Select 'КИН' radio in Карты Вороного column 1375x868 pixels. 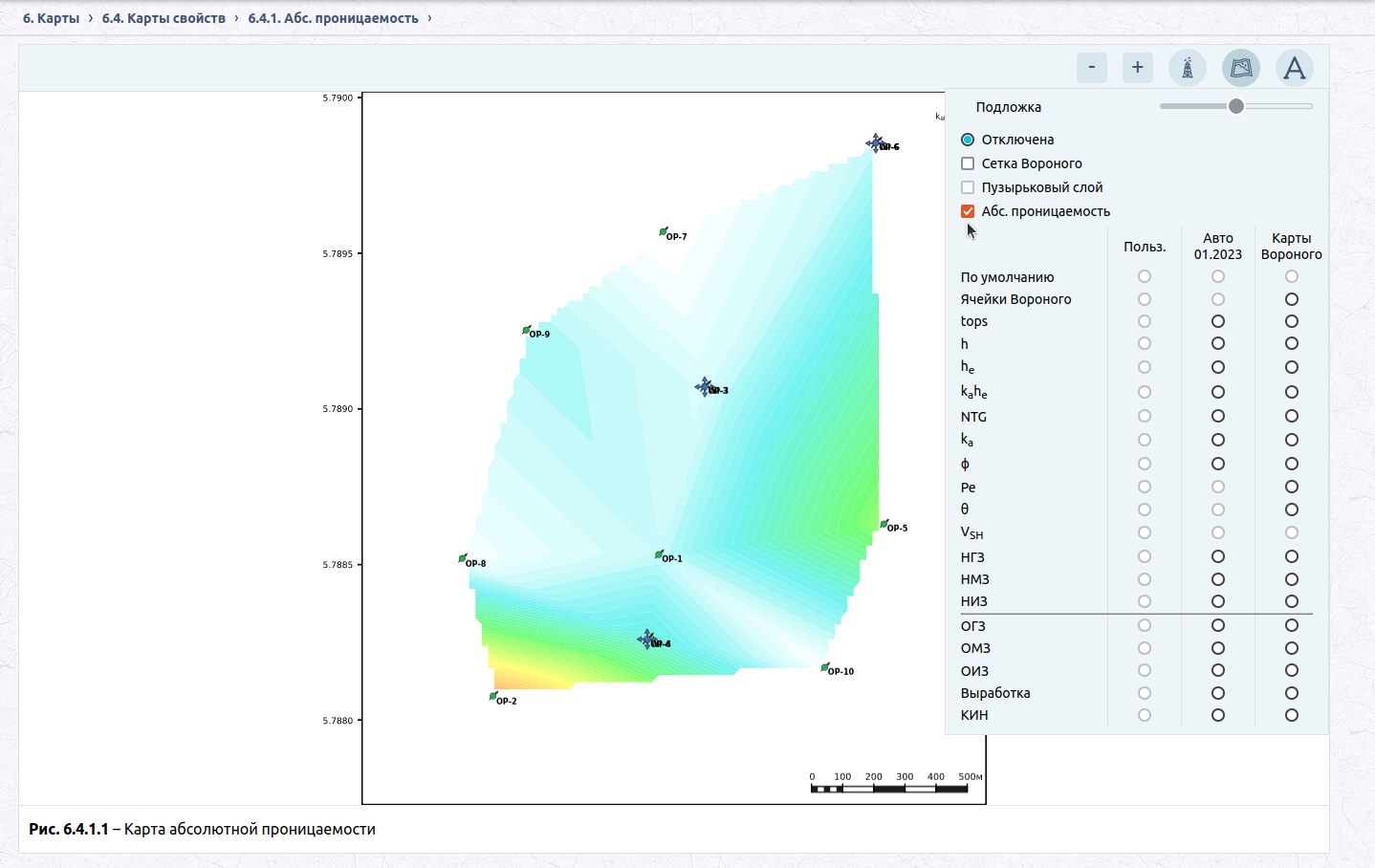(1292, 715)
